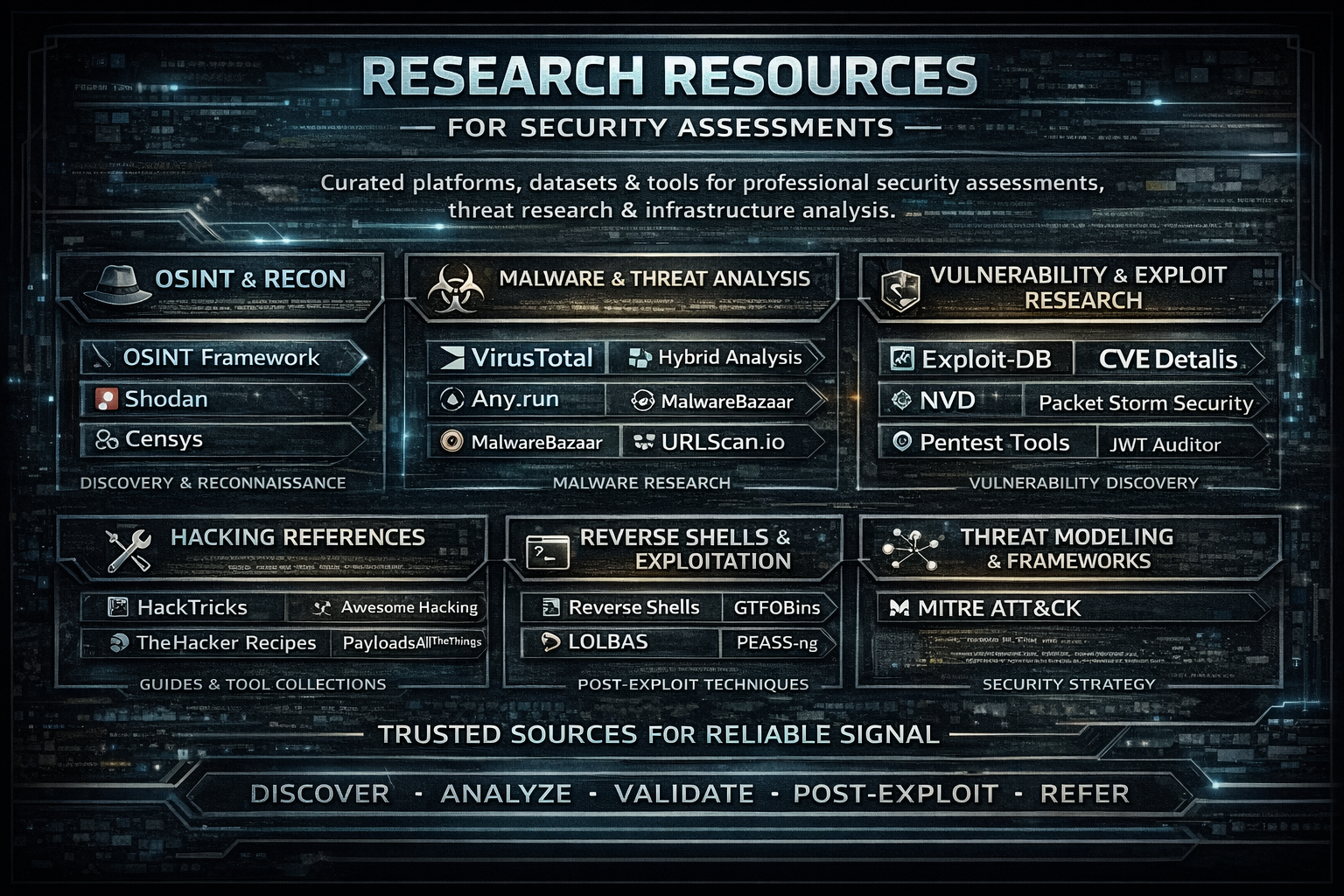Image resolution: width=1344 pixels, height=896 pixels.
Task: Click the terminal icon beside Reverse Shells & Exploitation
Action: [548, 551]
